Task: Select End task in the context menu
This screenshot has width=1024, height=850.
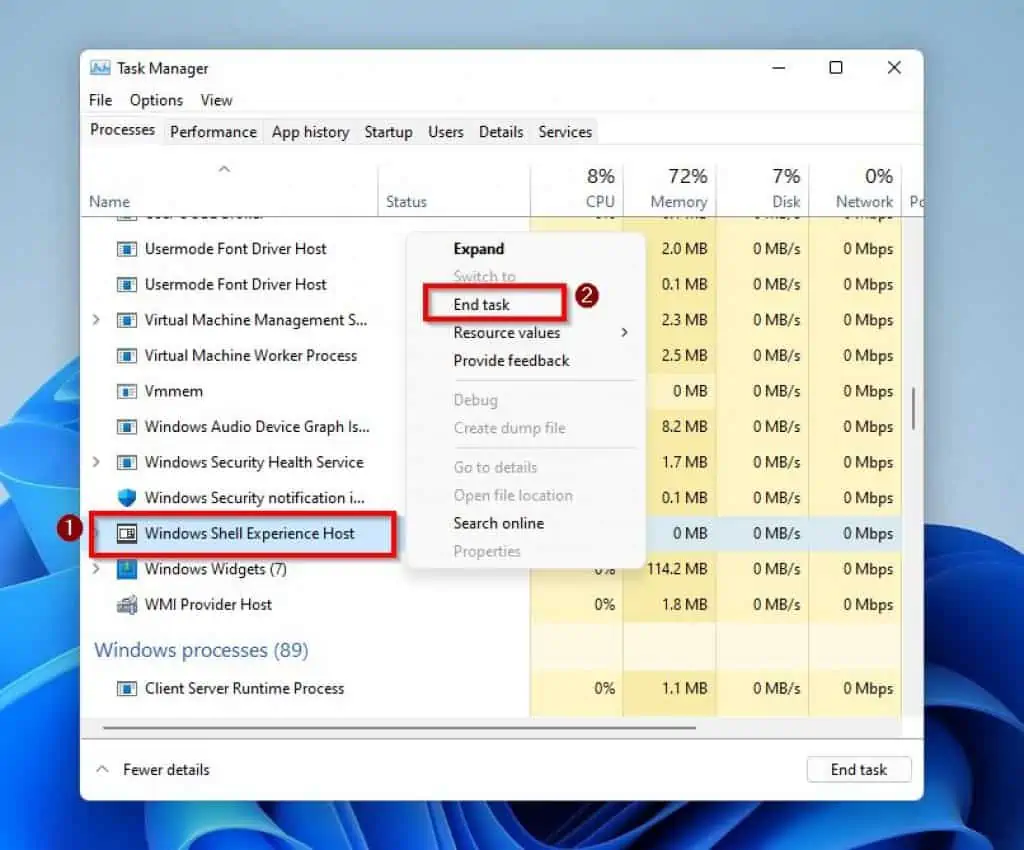Action: [481, 304]
